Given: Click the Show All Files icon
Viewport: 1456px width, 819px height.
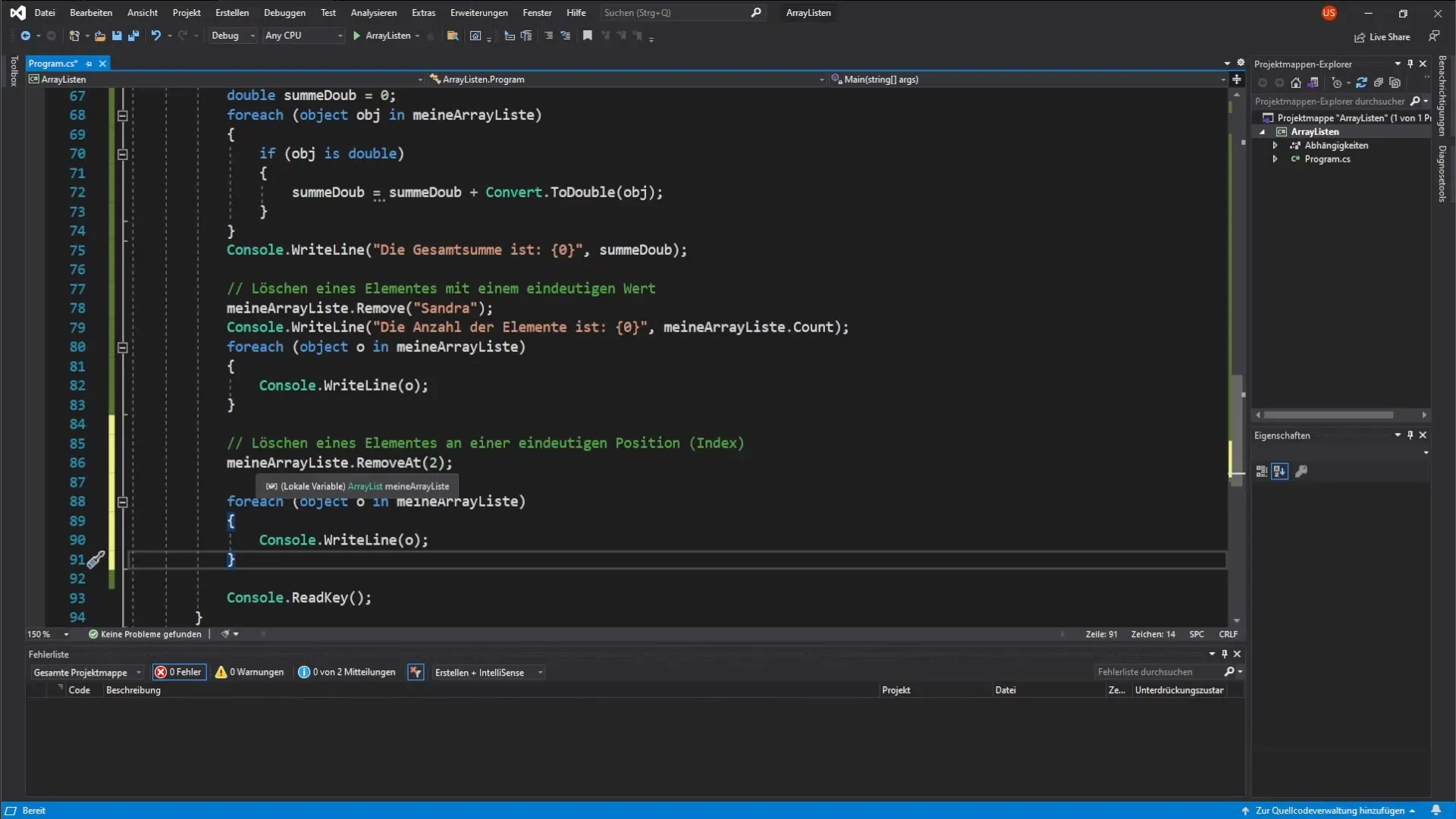Looking at the screenshot, I should (x=1395, y=83).
